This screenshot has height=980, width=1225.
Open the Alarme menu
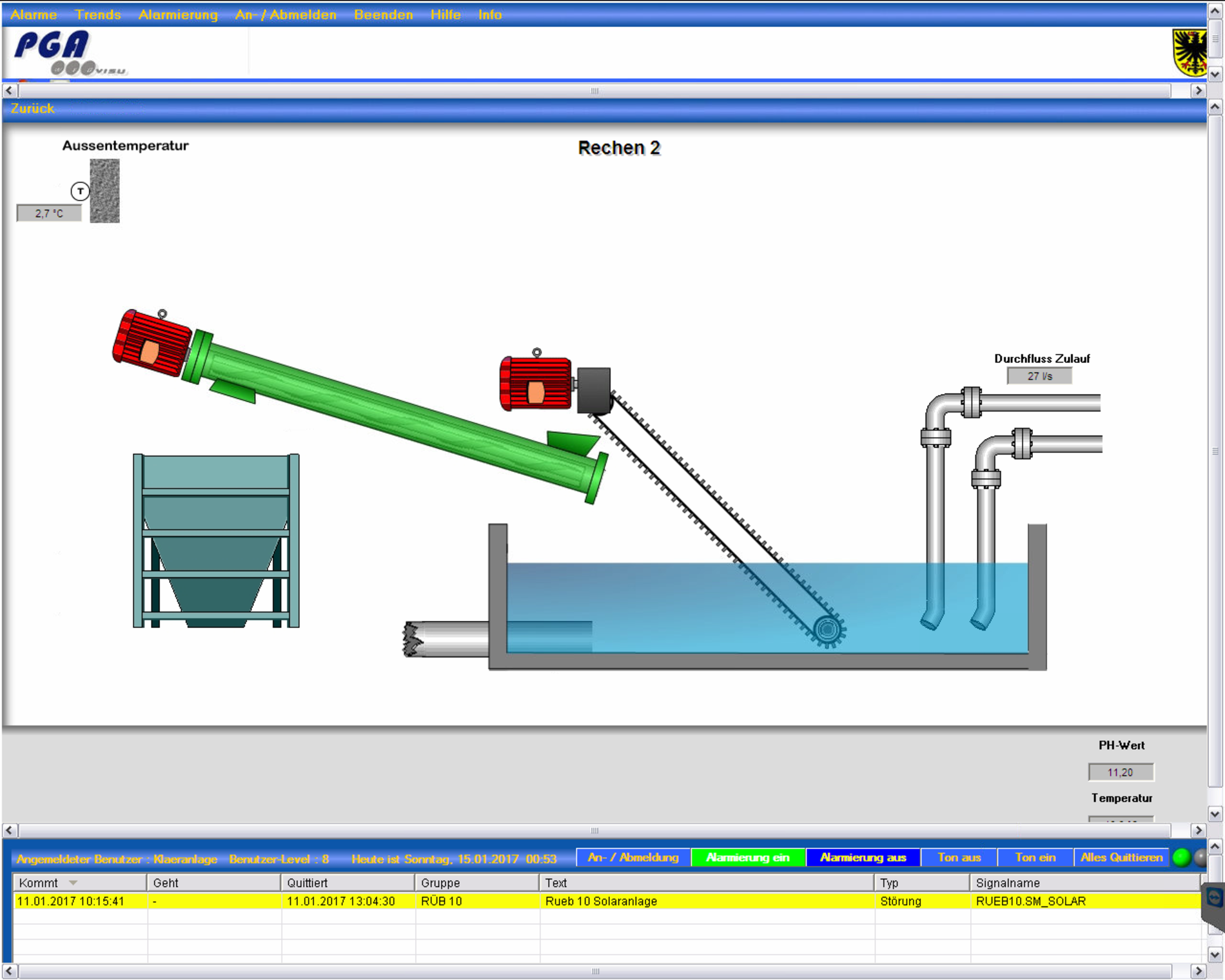click(34, 14)
